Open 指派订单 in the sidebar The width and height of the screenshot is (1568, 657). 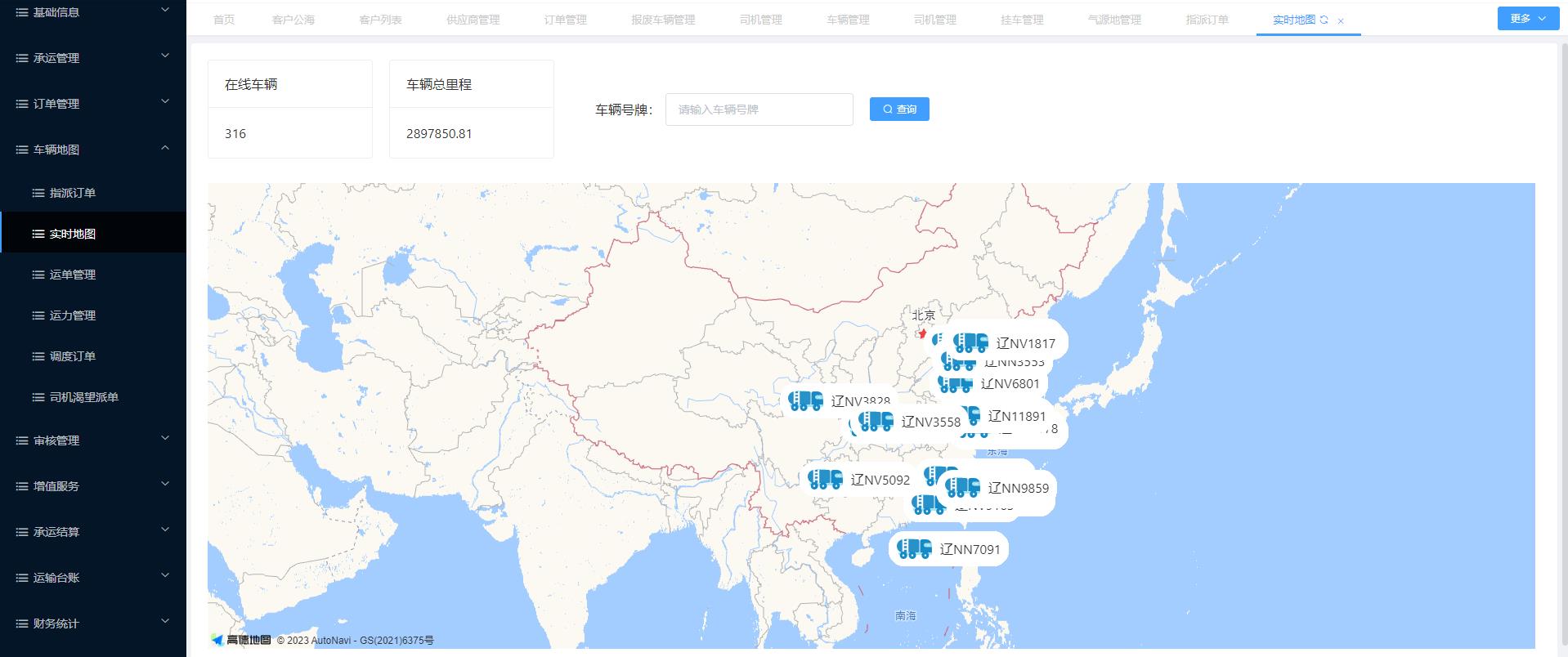pyautogui.click(x=93, y=193)
